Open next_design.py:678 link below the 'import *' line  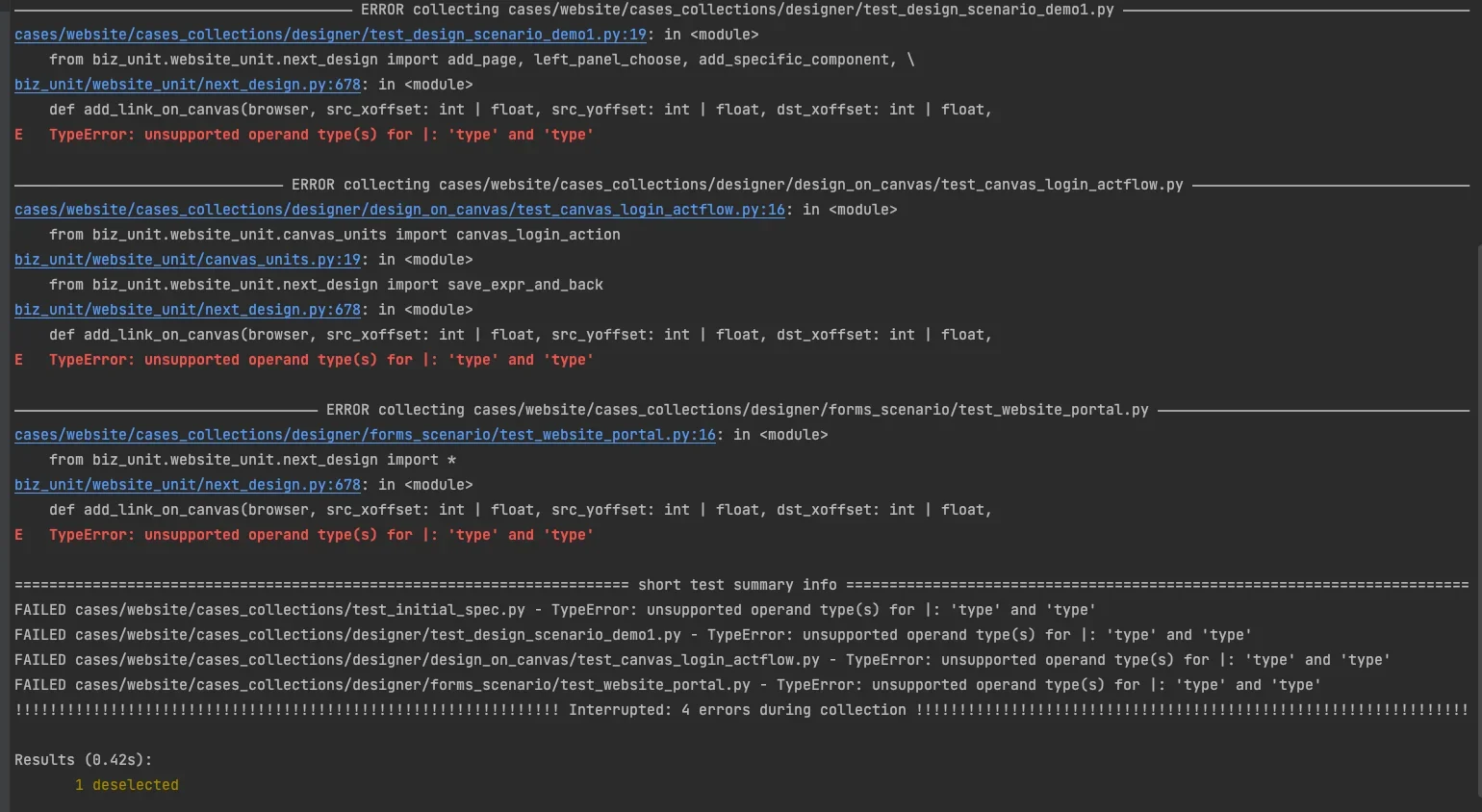click(x=188, y=485)
